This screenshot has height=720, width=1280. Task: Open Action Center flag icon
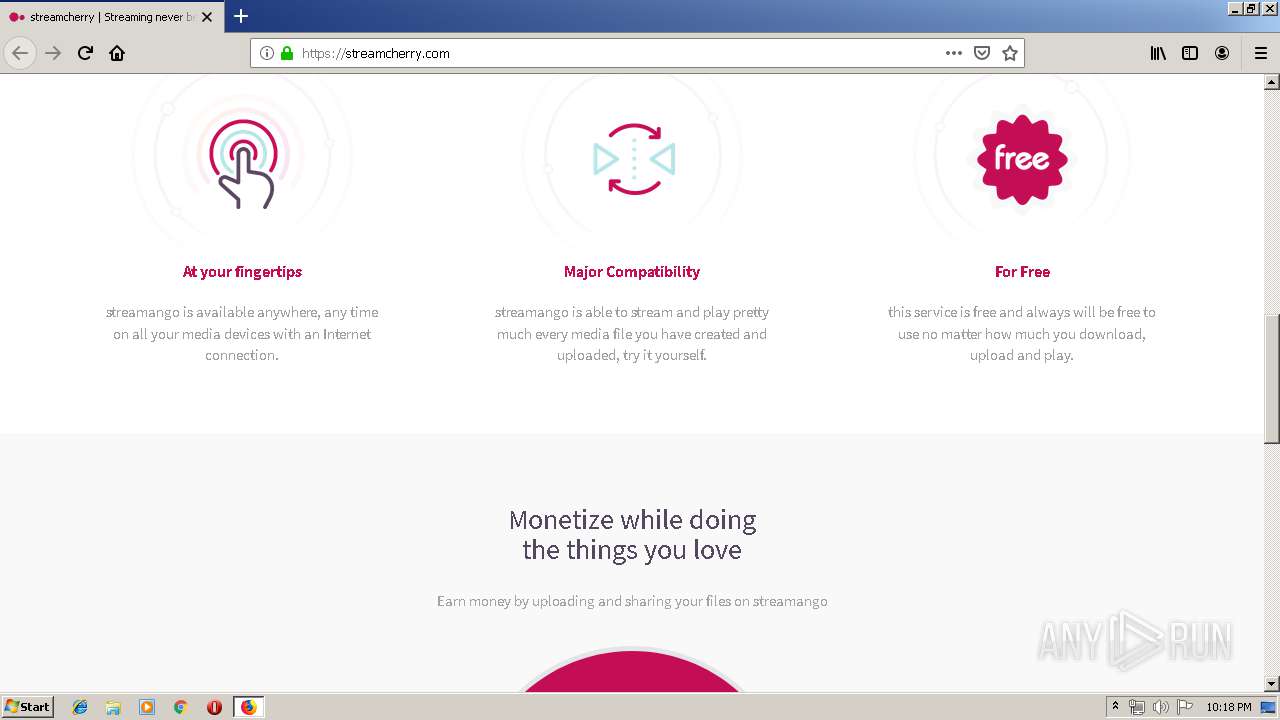1184,707
